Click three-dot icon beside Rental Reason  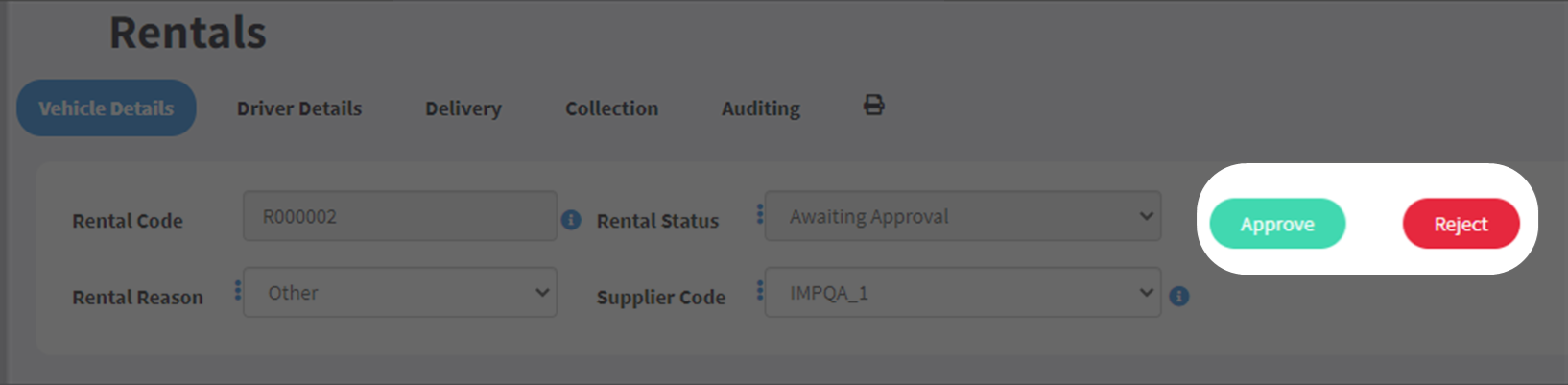click(238, 290)
